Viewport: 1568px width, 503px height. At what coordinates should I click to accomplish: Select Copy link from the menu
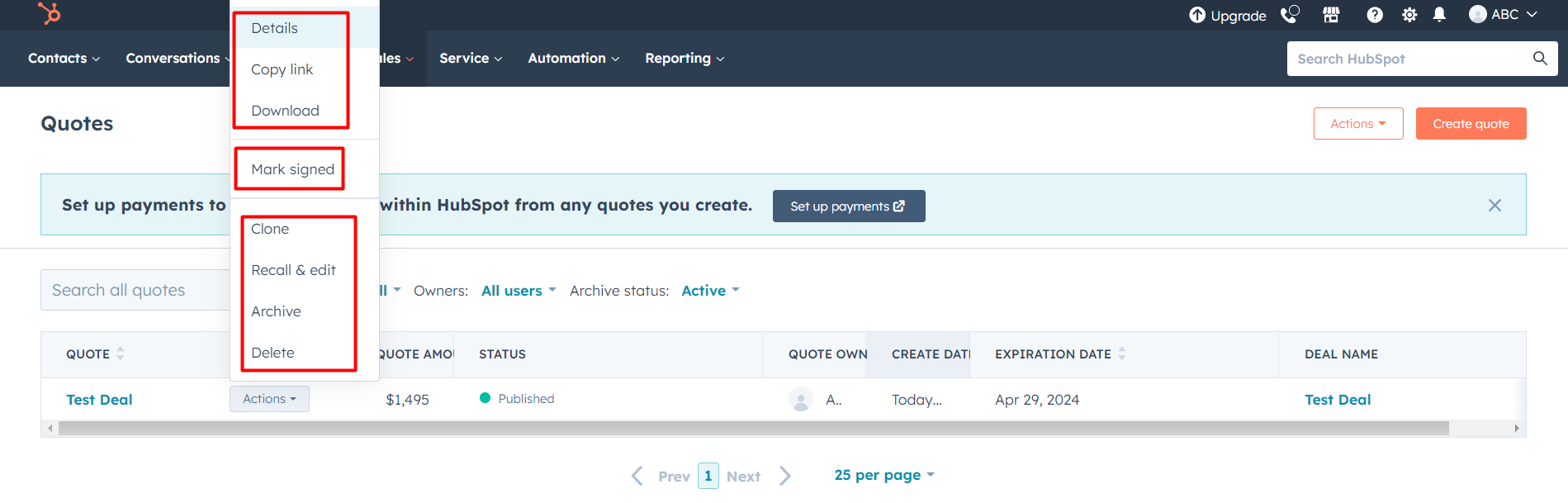click(x=305, y=69)
